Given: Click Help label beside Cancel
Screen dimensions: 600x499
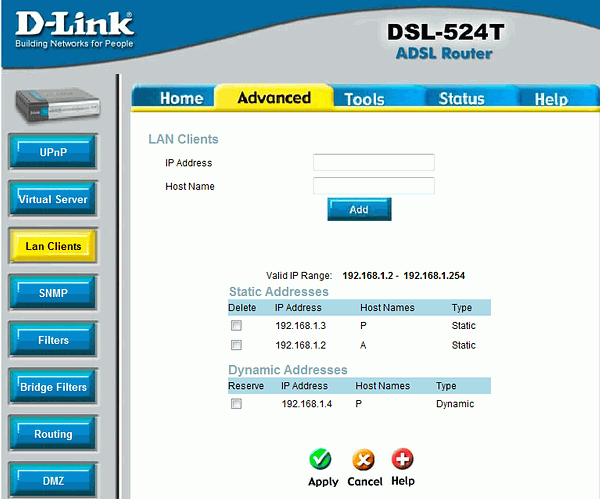Looking at the screenshot, I should 403,481.
